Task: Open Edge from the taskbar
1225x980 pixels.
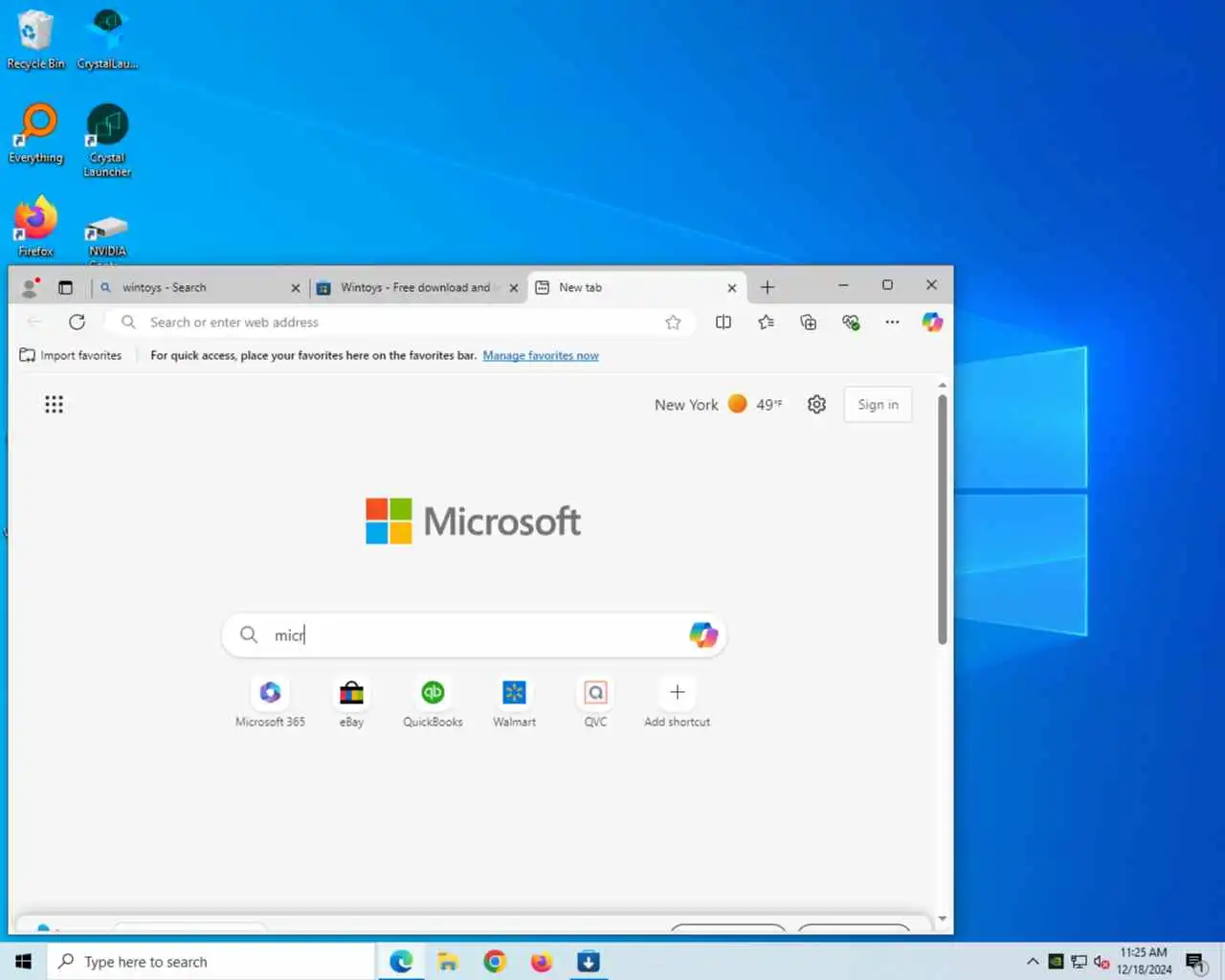Action: pyautogui.click(x=401, y=962)
